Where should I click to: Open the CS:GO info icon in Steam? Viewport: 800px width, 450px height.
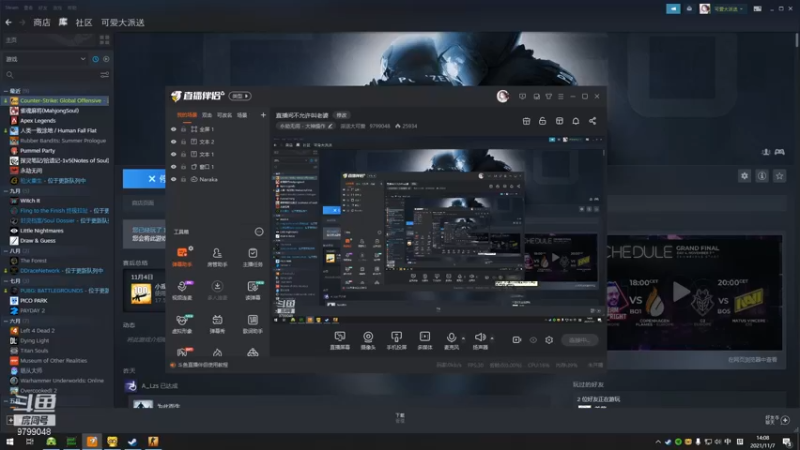tap(762, 176)
